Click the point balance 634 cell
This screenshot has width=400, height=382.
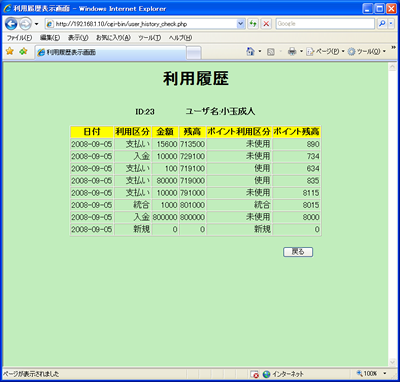(297, 168)
